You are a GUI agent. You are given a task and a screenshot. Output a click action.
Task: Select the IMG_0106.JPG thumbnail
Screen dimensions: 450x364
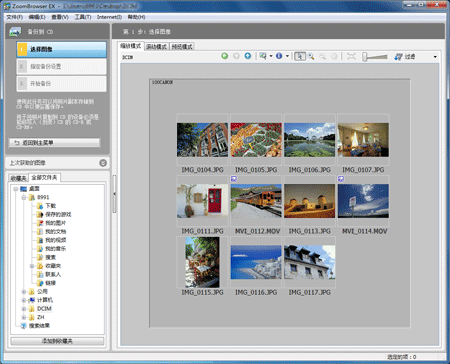pos(310,140)
